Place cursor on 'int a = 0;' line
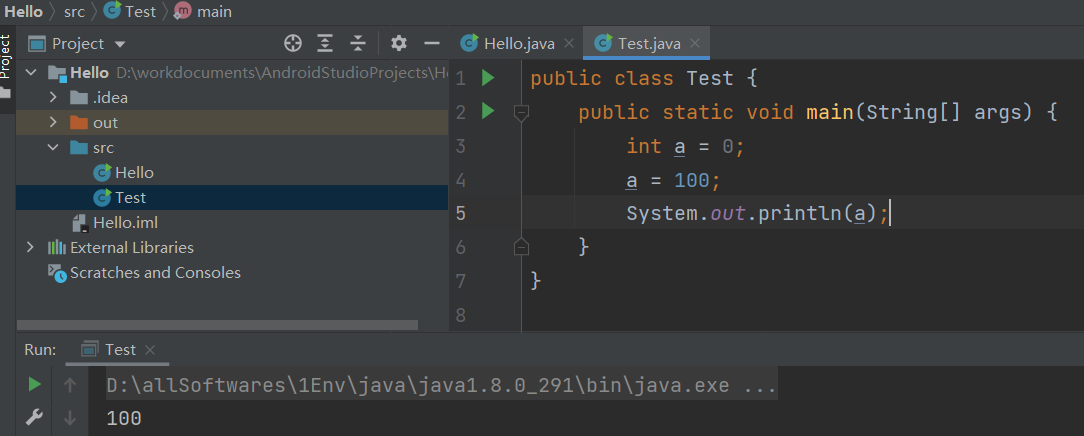 click(685, 146)
